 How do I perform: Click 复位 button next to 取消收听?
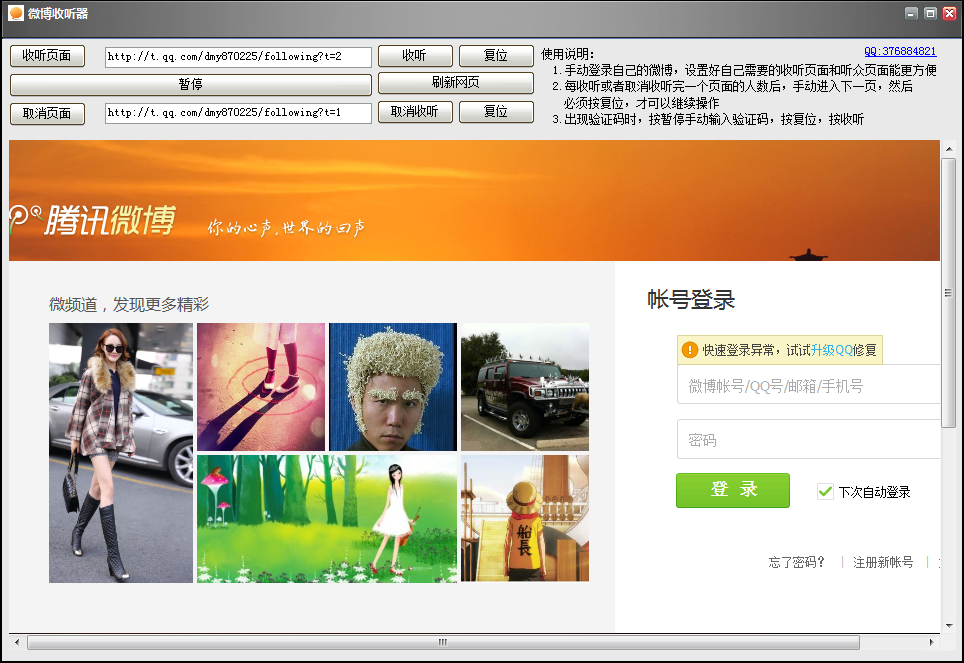(496, 111)
